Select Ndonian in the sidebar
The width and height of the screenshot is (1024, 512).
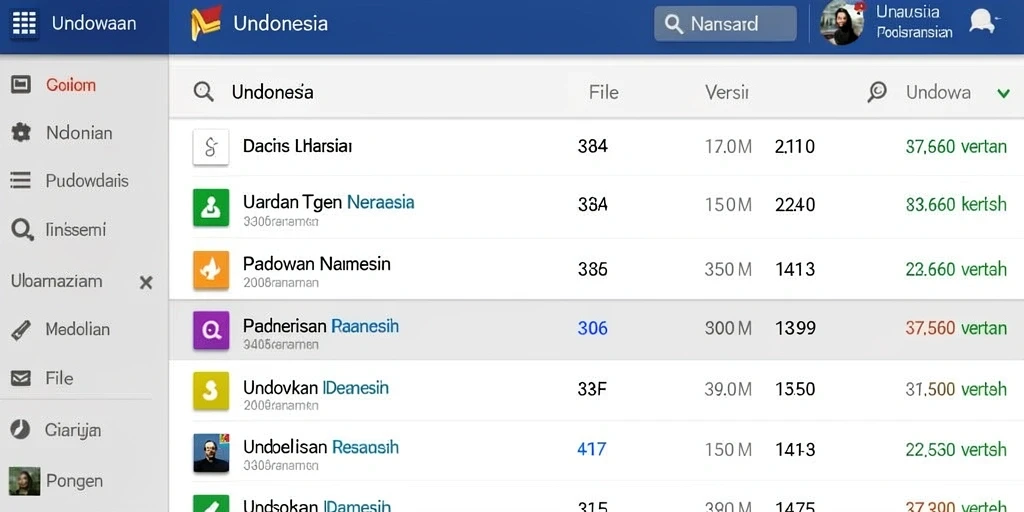click(x=79, y=133)
